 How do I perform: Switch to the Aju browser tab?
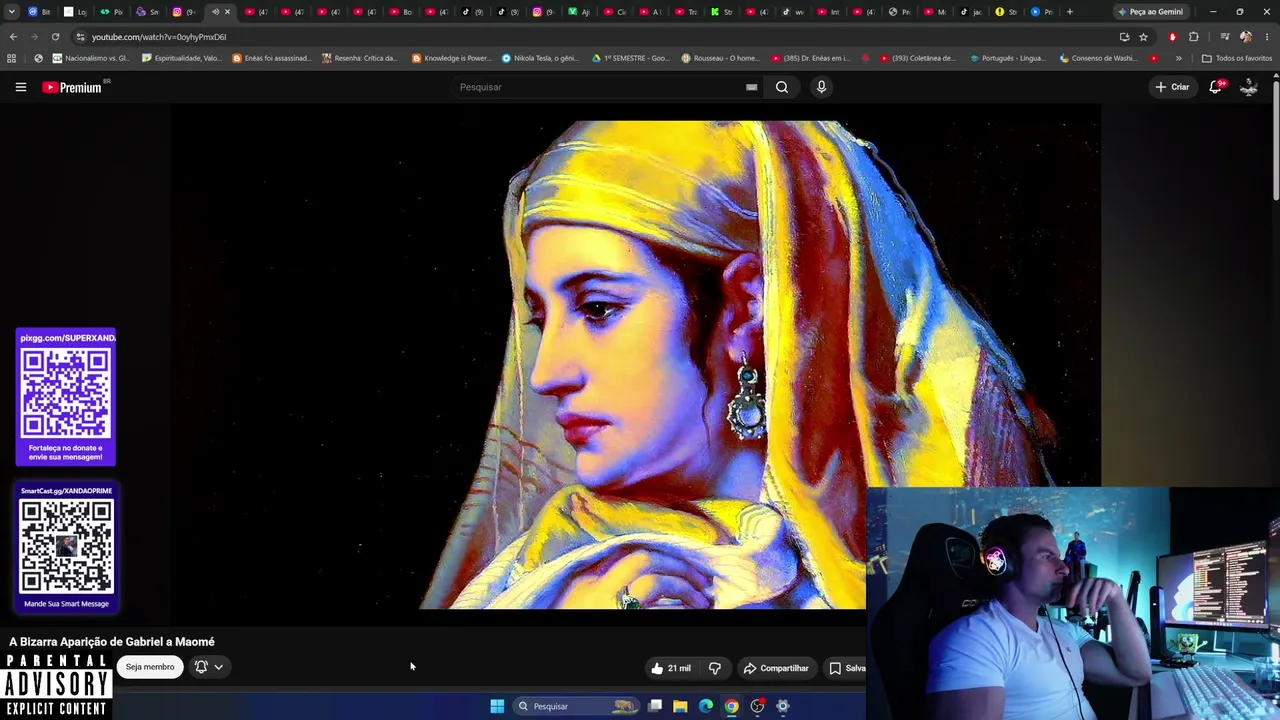[579, 12]
